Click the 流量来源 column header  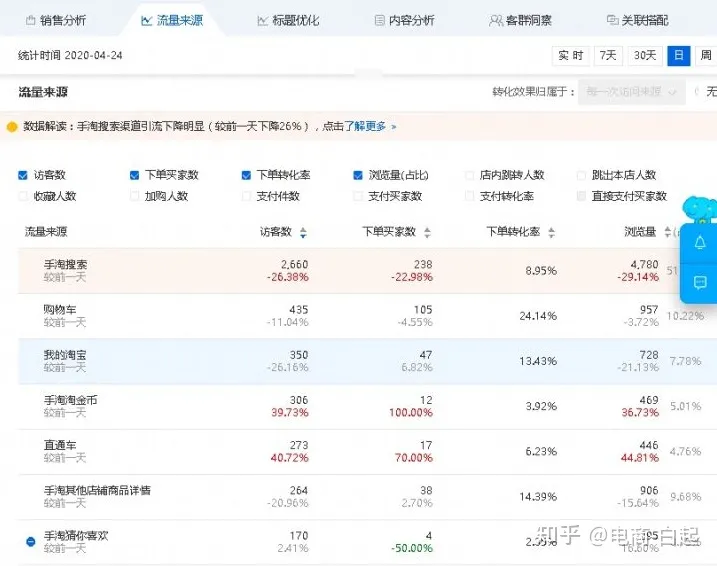(x=46, y=232)
